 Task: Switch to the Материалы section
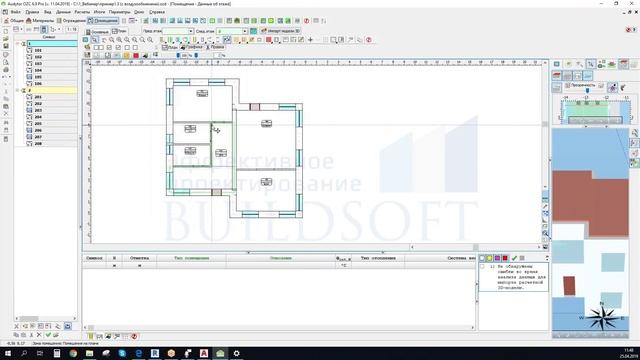pyautogui.click(x=40, y=20)
